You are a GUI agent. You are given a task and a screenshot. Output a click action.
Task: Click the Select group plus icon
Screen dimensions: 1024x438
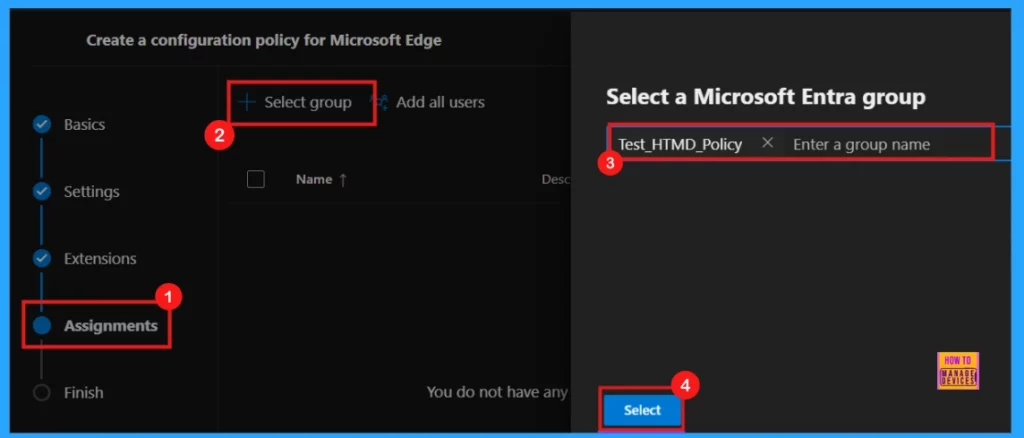tap(247, 102)
